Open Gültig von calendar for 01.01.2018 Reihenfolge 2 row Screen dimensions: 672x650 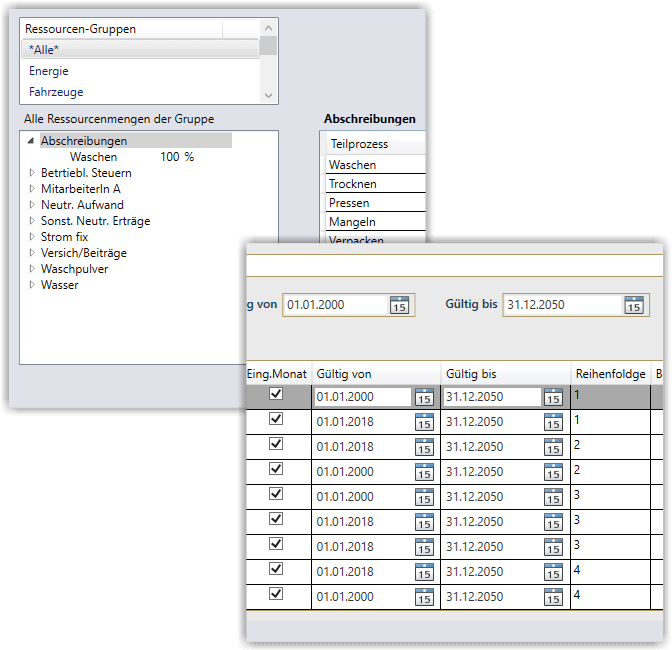424,447
